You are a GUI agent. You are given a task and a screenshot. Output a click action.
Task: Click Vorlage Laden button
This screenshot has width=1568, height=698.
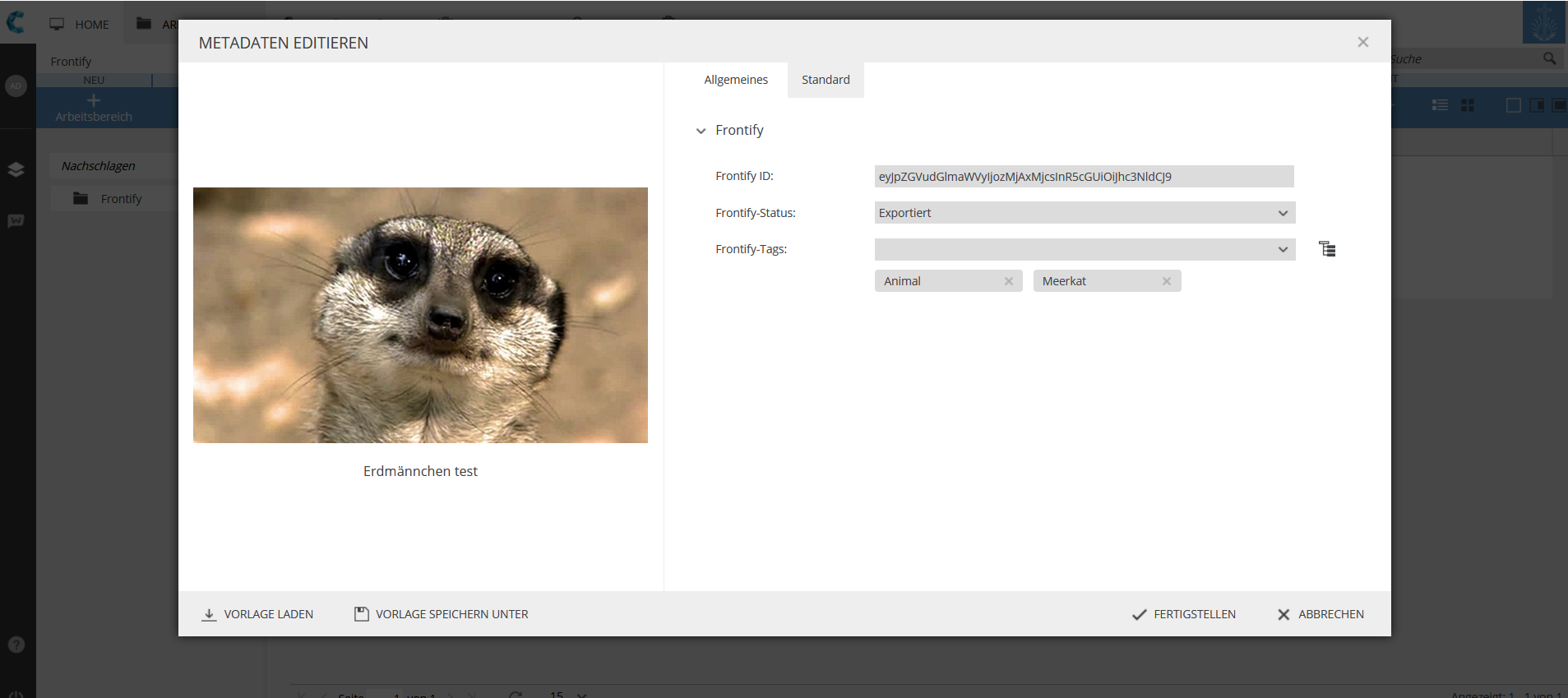pyautogui.click(x=257, y=614)
